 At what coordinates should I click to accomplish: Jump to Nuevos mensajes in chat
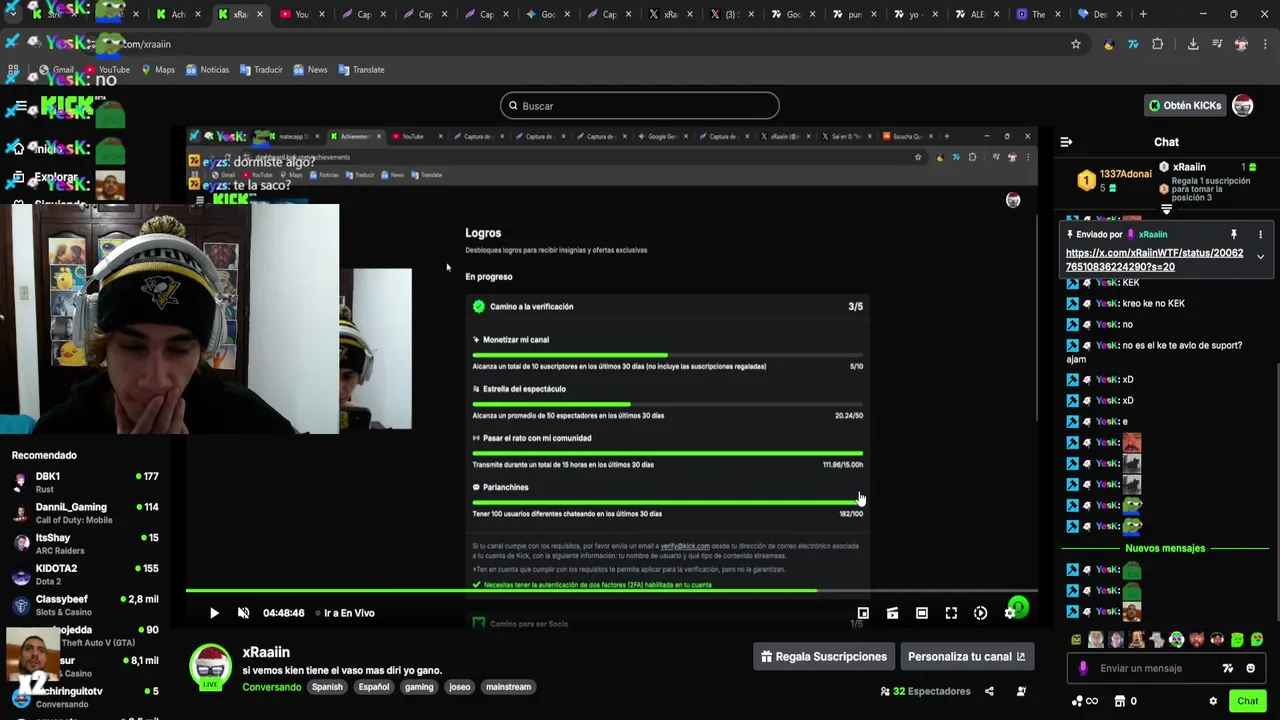(1165, 548)
